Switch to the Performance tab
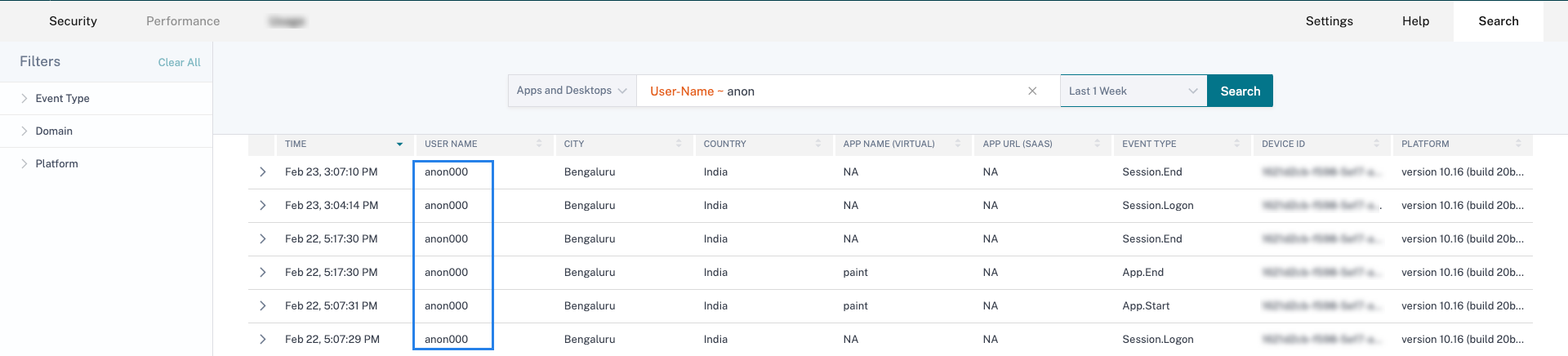The image size is (1568, 356). pos(183,21)
